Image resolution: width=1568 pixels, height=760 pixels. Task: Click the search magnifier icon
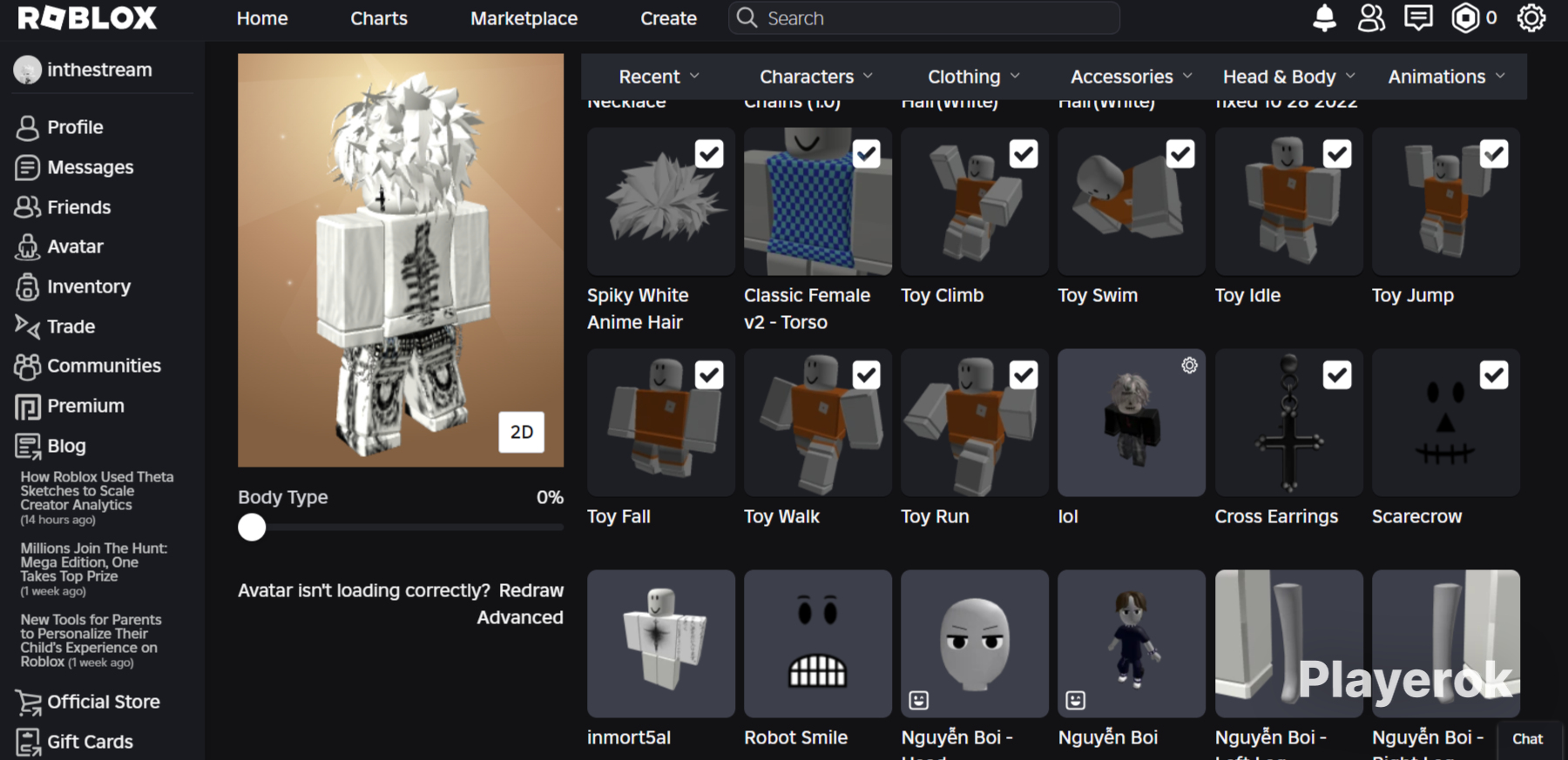tap(747, 18)
